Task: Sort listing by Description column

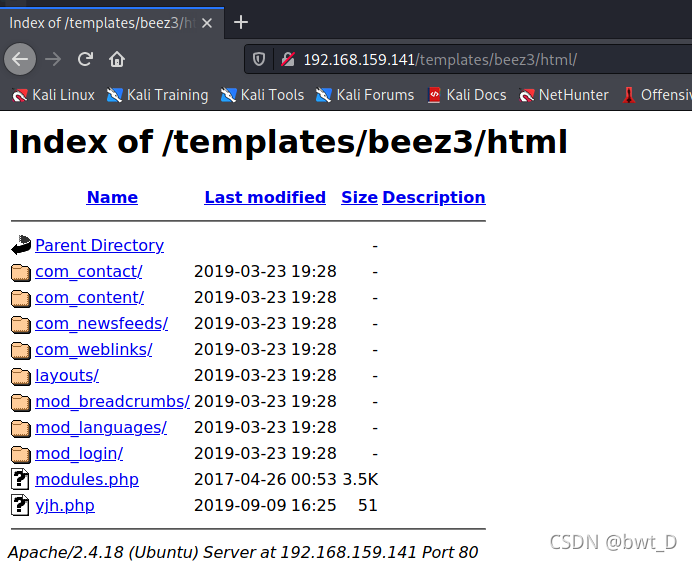Action: [434, 197]
